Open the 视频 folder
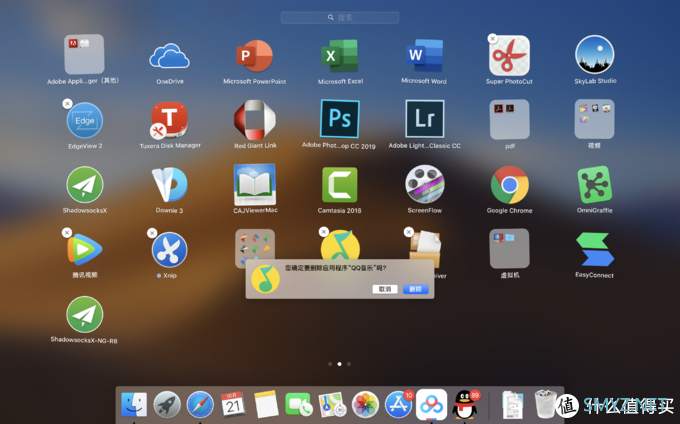Image resolution: width=680 pixels, height=424 pixels. click(595, 119)
